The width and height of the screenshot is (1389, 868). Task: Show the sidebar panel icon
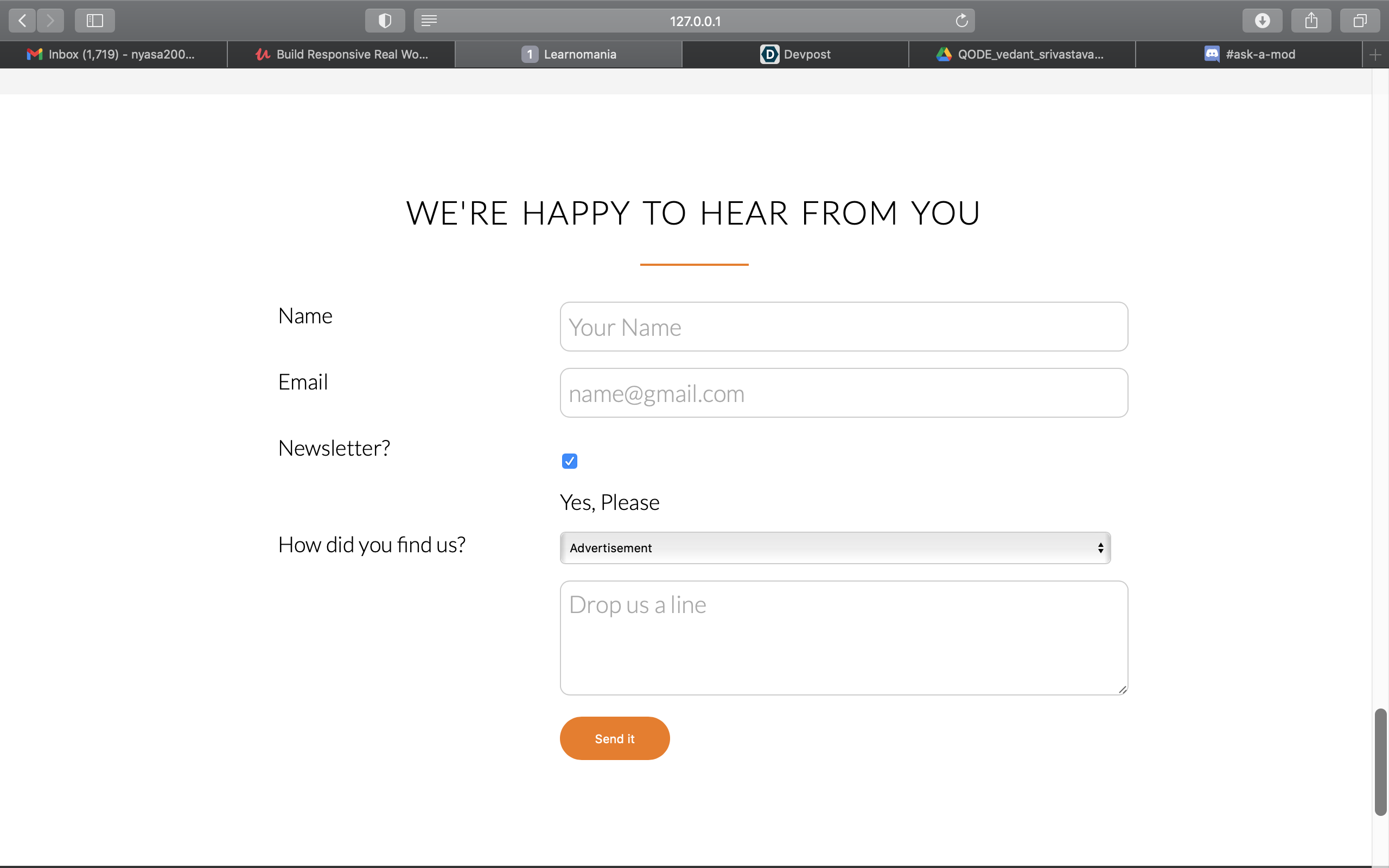pyautogui.click(x=95, y=21)
